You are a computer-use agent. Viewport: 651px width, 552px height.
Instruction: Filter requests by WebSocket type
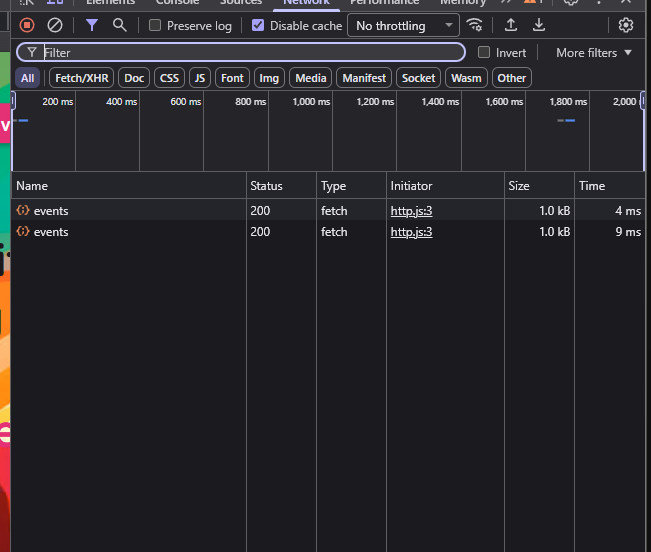(418, 78)
